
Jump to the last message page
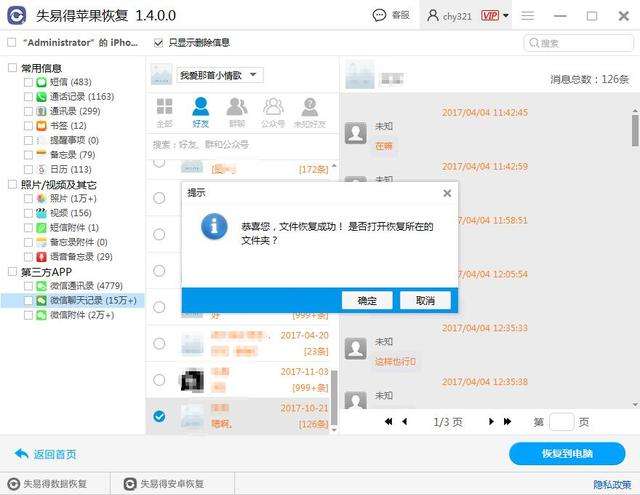(507, 422)
